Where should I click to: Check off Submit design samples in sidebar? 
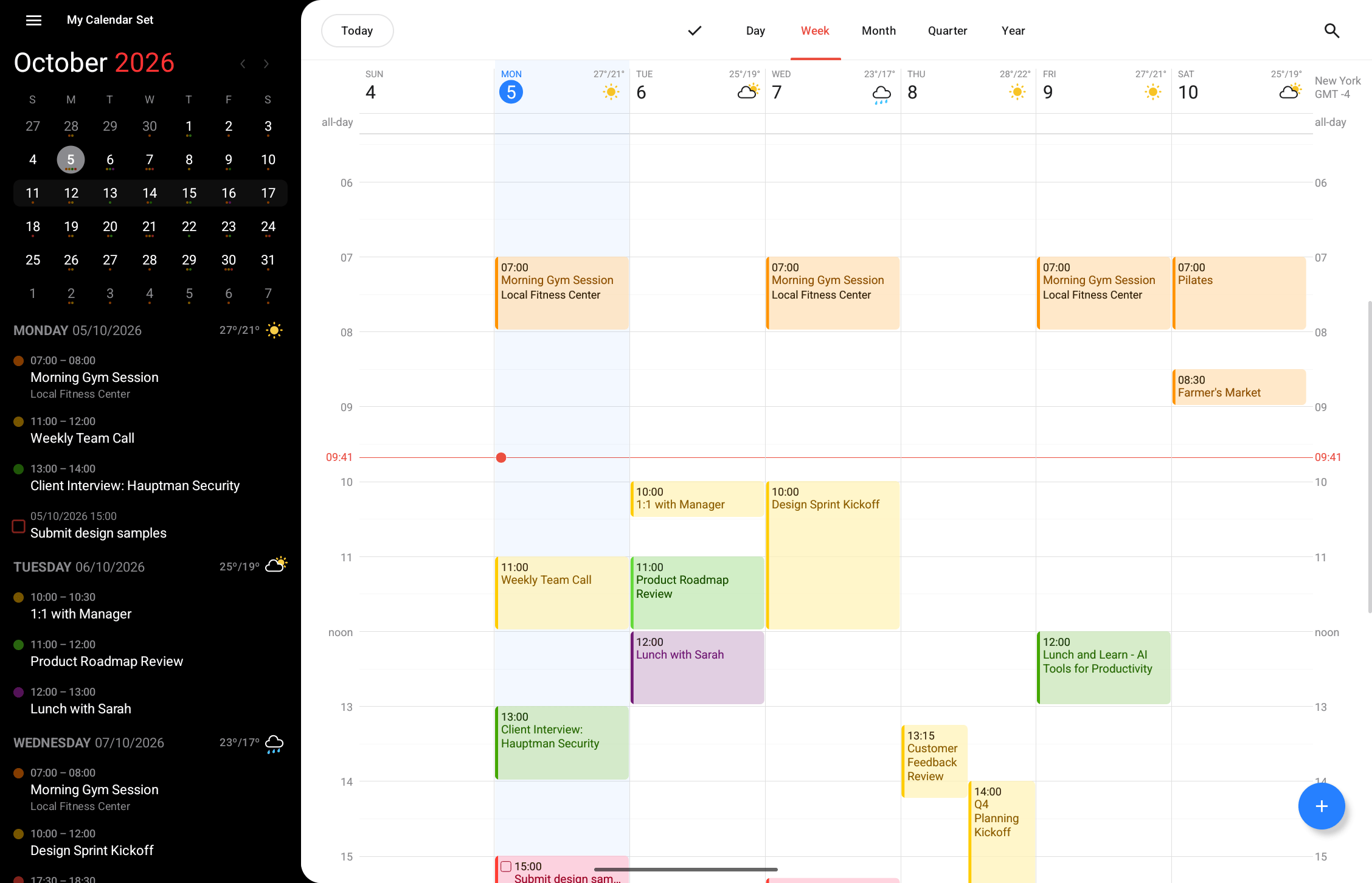[19, 526]
